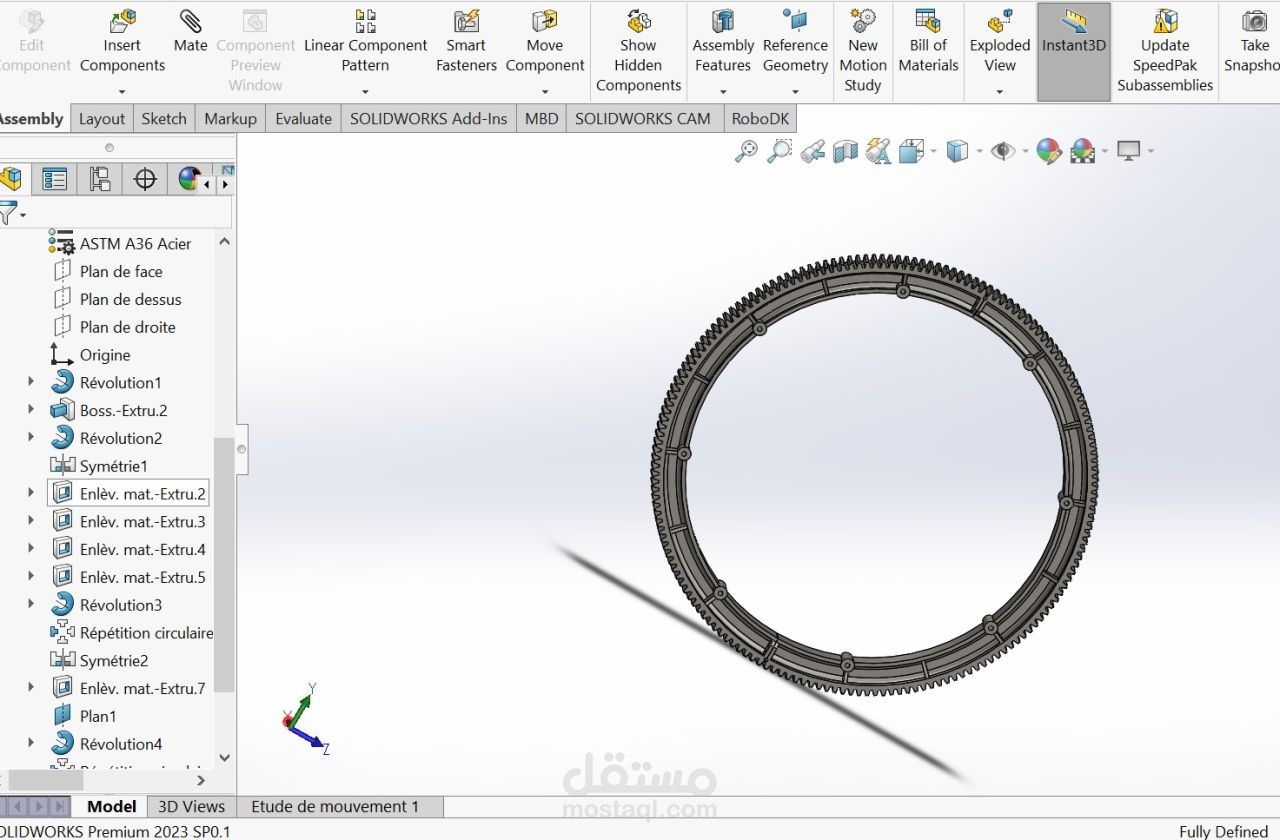Open Etude de mouvement 1 tab
This screenshot has width=1280, height=840.
tap(335, 806)
